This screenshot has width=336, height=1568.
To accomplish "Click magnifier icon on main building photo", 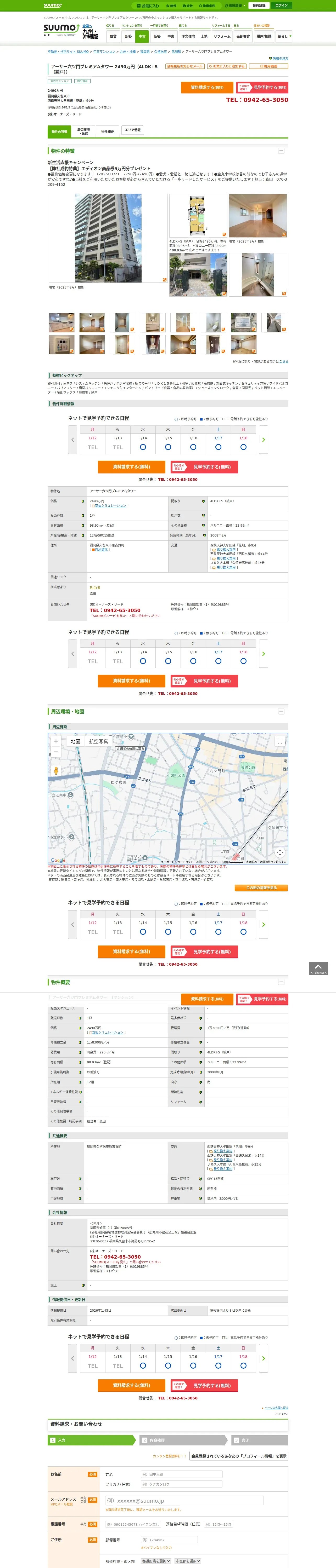I will point(164,280).
